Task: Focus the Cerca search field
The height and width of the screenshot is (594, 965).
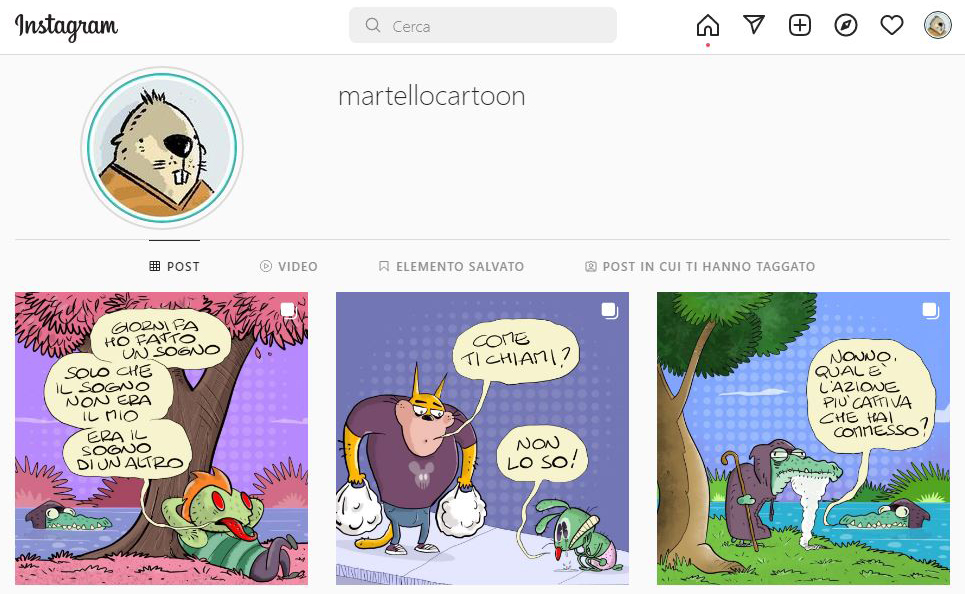Action: [x=482, y=25]
